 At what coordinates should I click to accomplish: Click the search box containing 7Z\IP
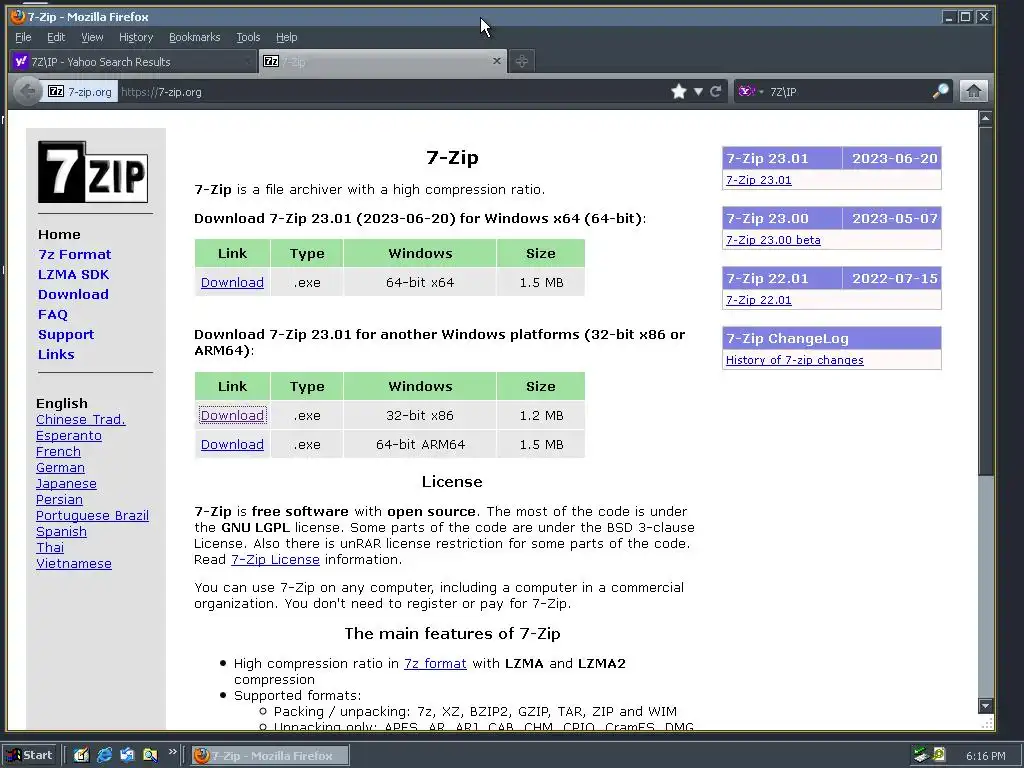[848, 91]
